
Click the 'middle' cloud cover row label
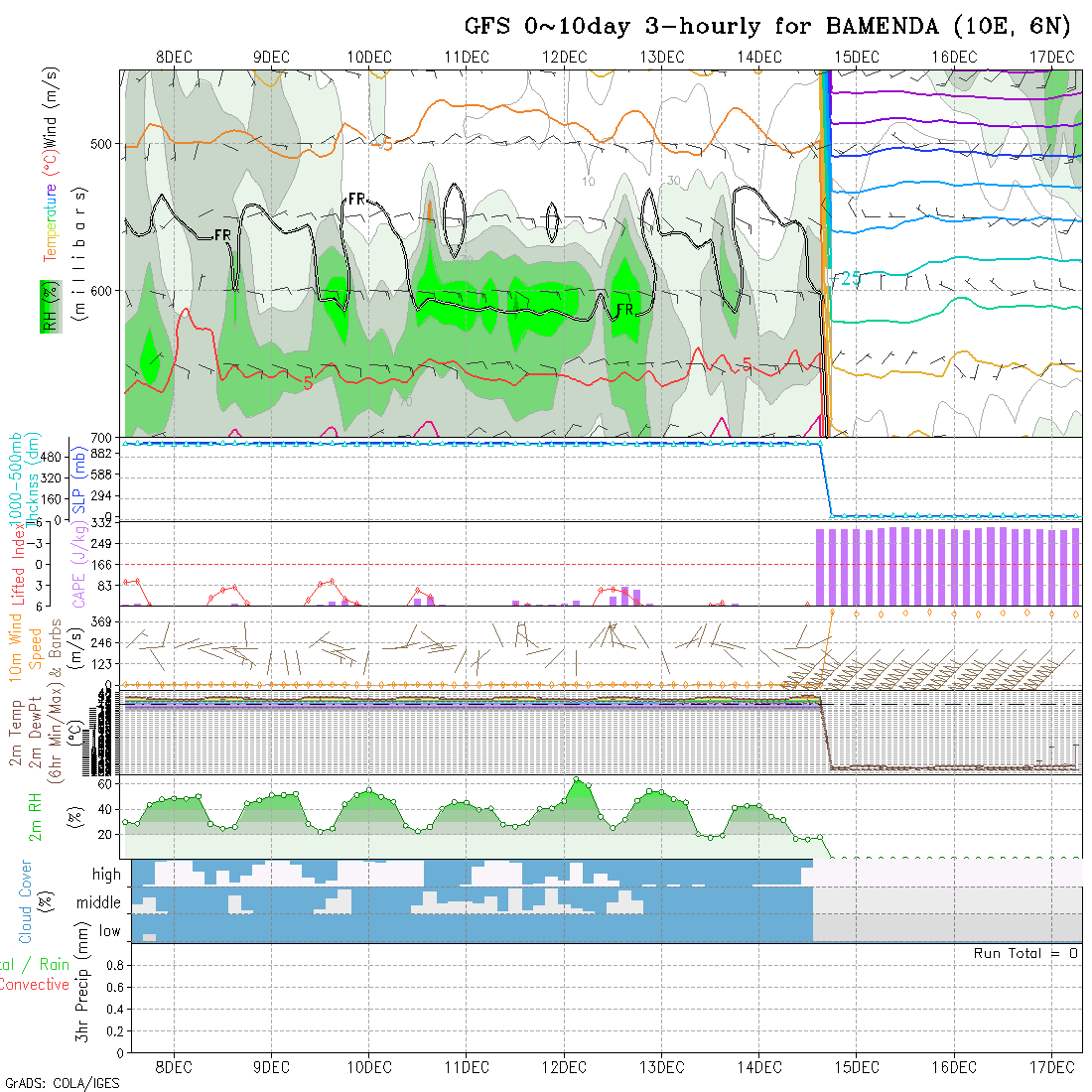[98, 902]
